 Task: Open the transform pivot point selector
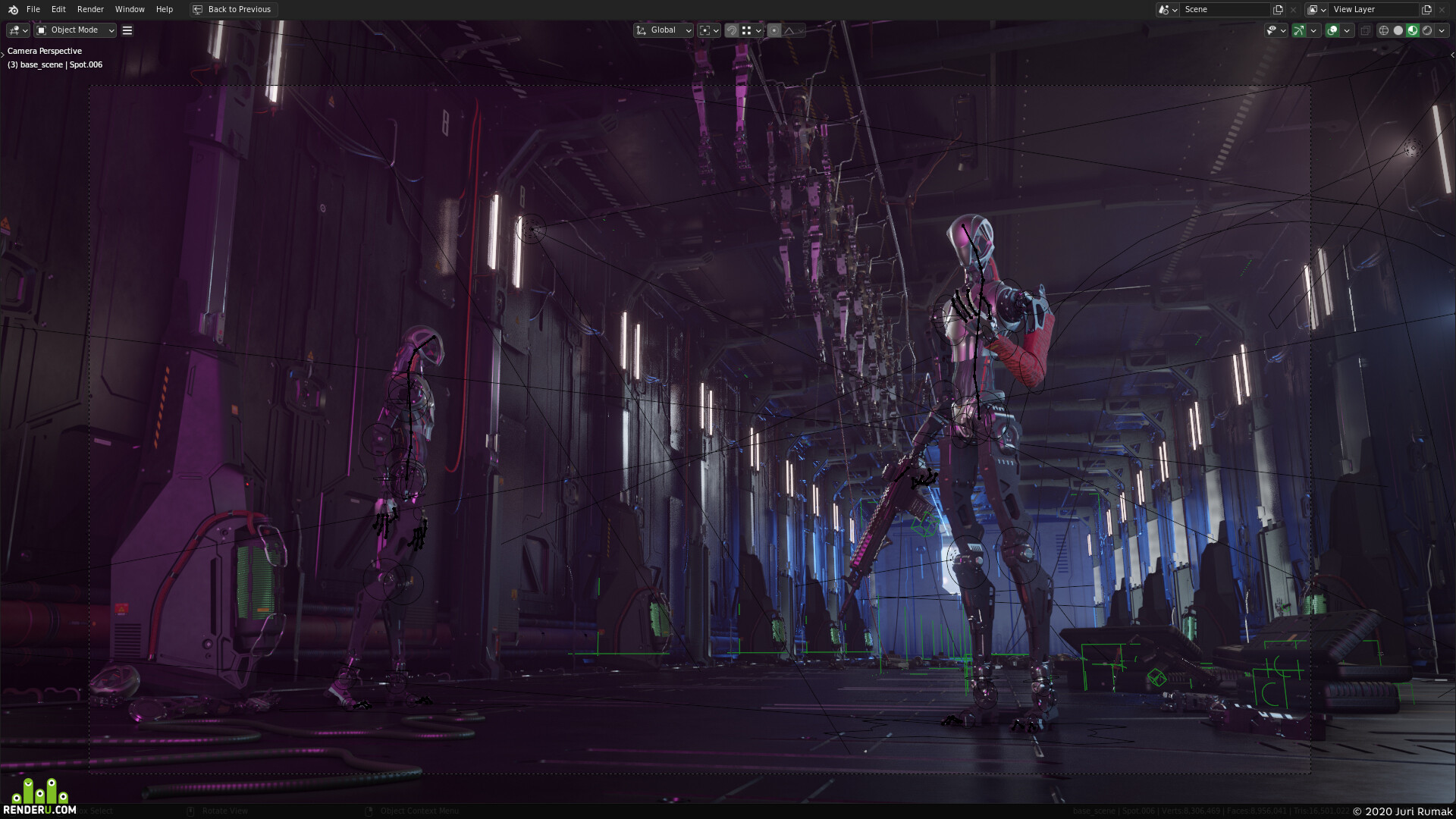(709, 30)
